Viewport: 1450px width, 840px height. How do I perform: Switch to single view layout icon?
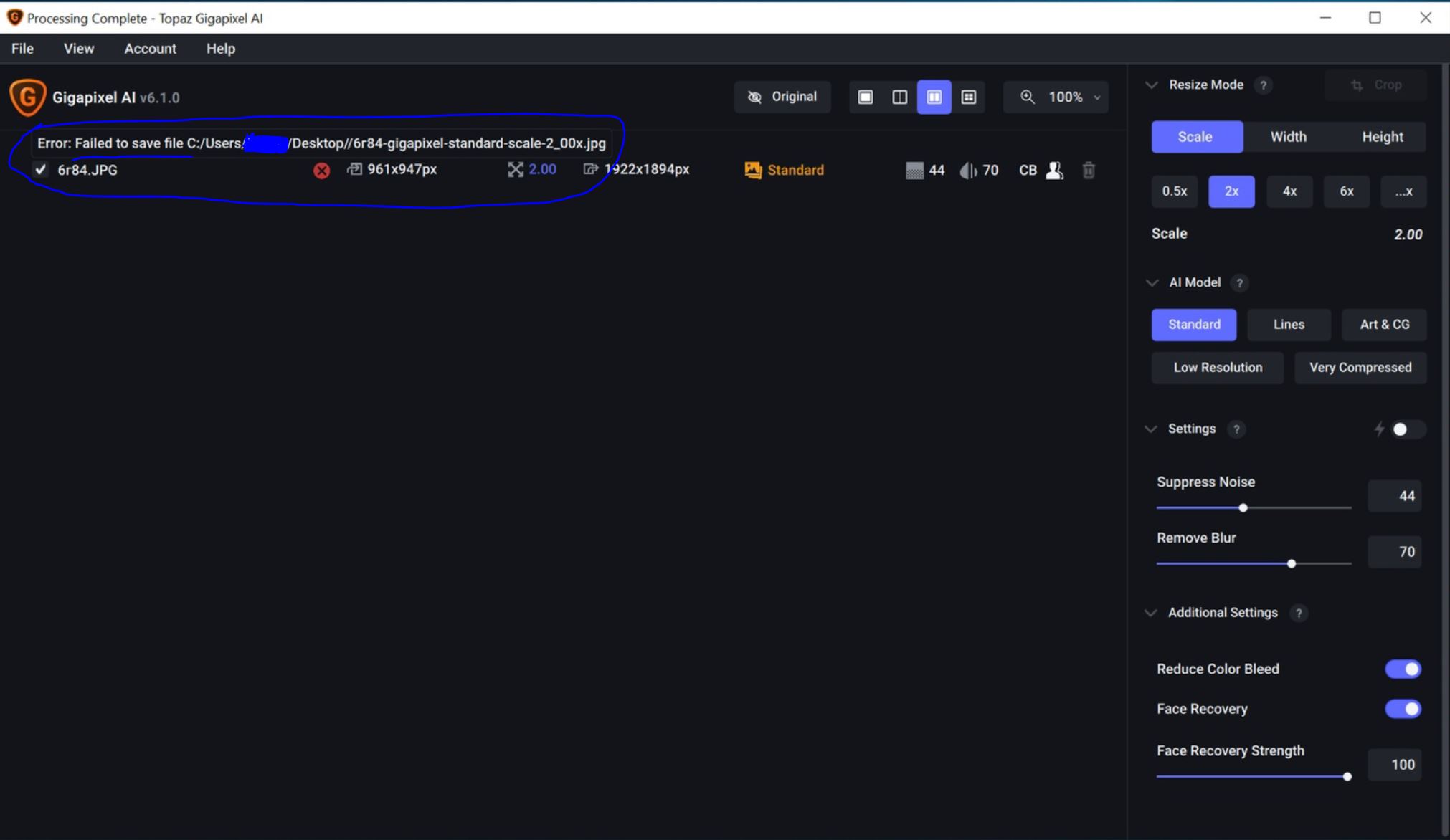click(866, 97)
